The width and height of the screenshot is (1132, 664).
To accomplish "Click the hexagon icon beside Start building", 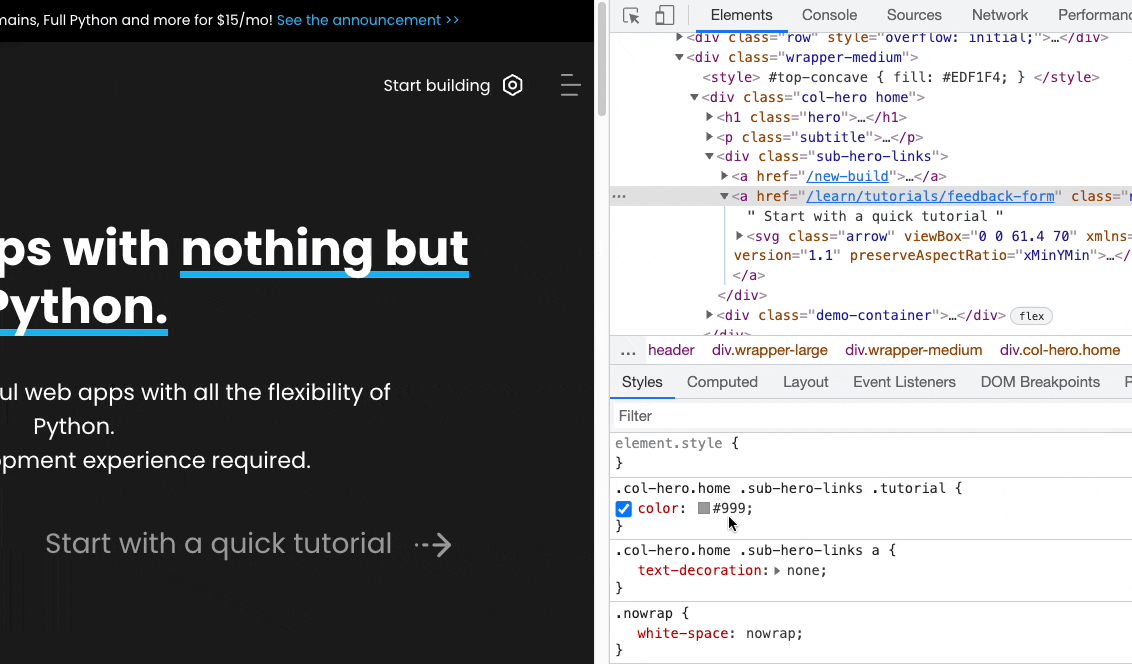I will (x=513, y=85).
